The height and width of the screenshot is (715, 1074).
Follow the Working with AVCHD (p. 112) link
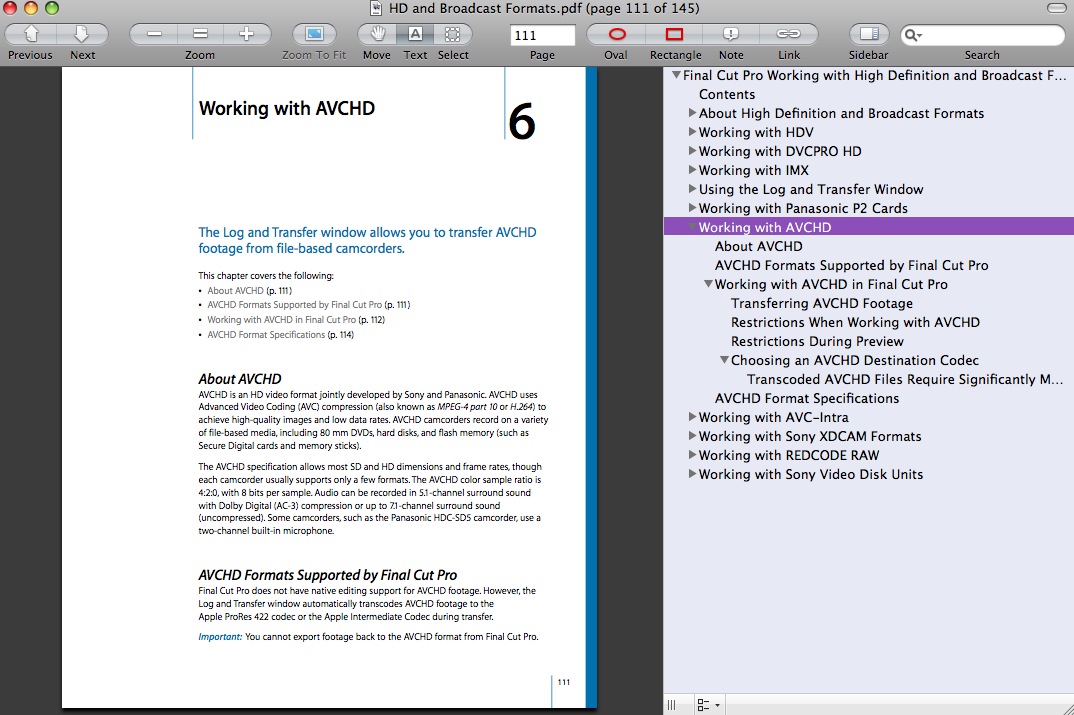point(296,320)
